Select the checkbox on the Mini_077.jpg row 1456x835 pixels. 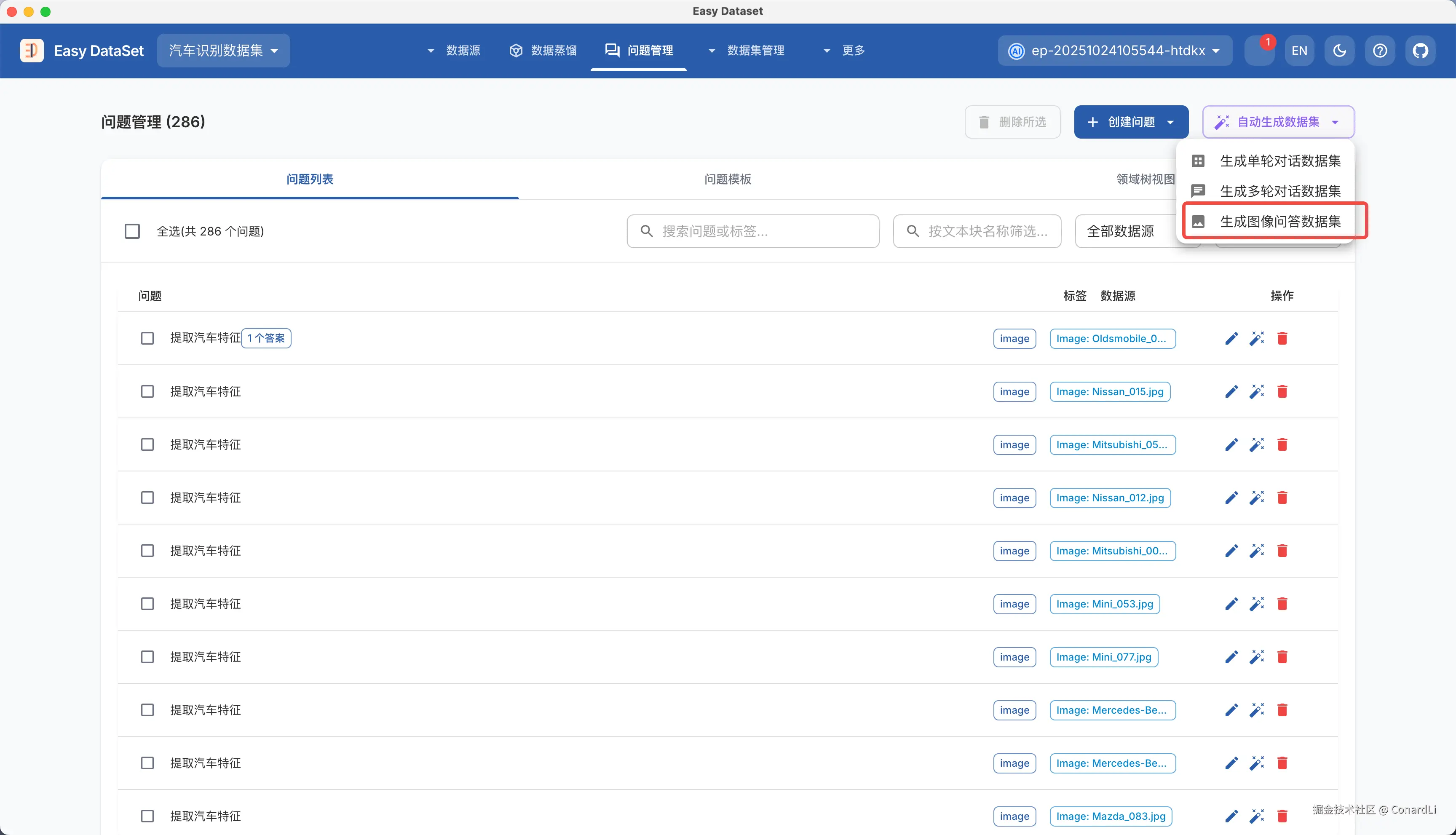tap(147, 657)
